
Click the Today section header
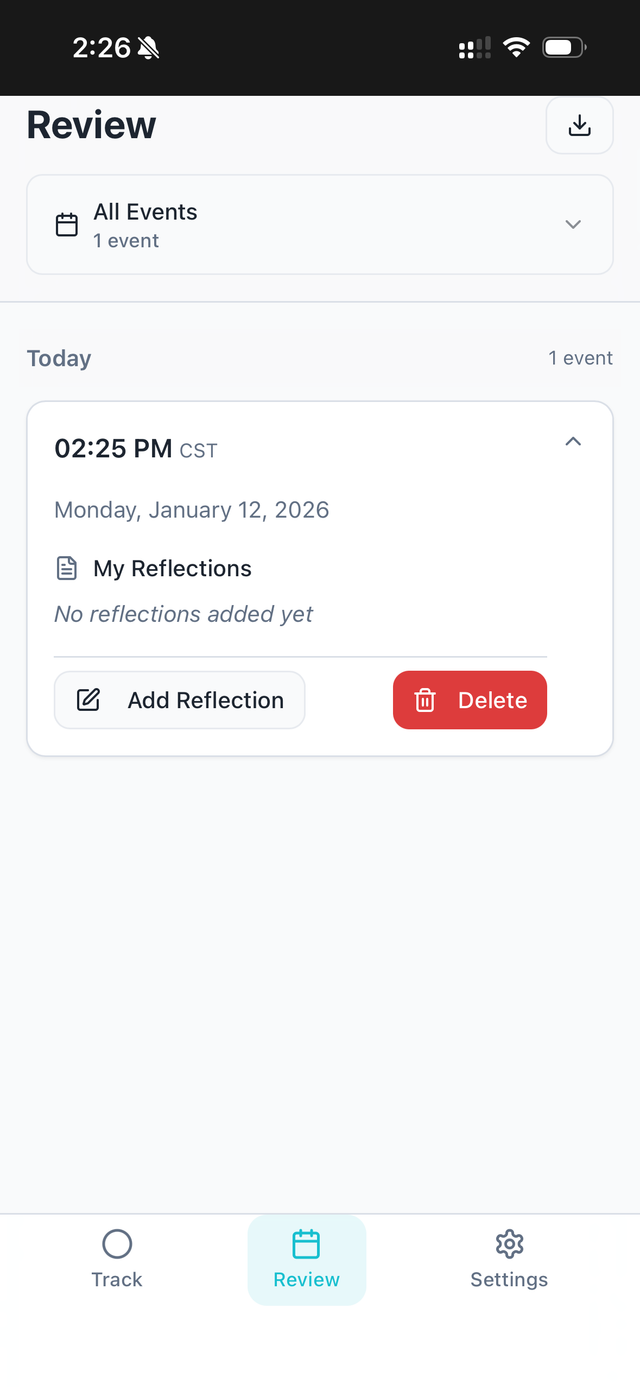(x=59, y=359)
